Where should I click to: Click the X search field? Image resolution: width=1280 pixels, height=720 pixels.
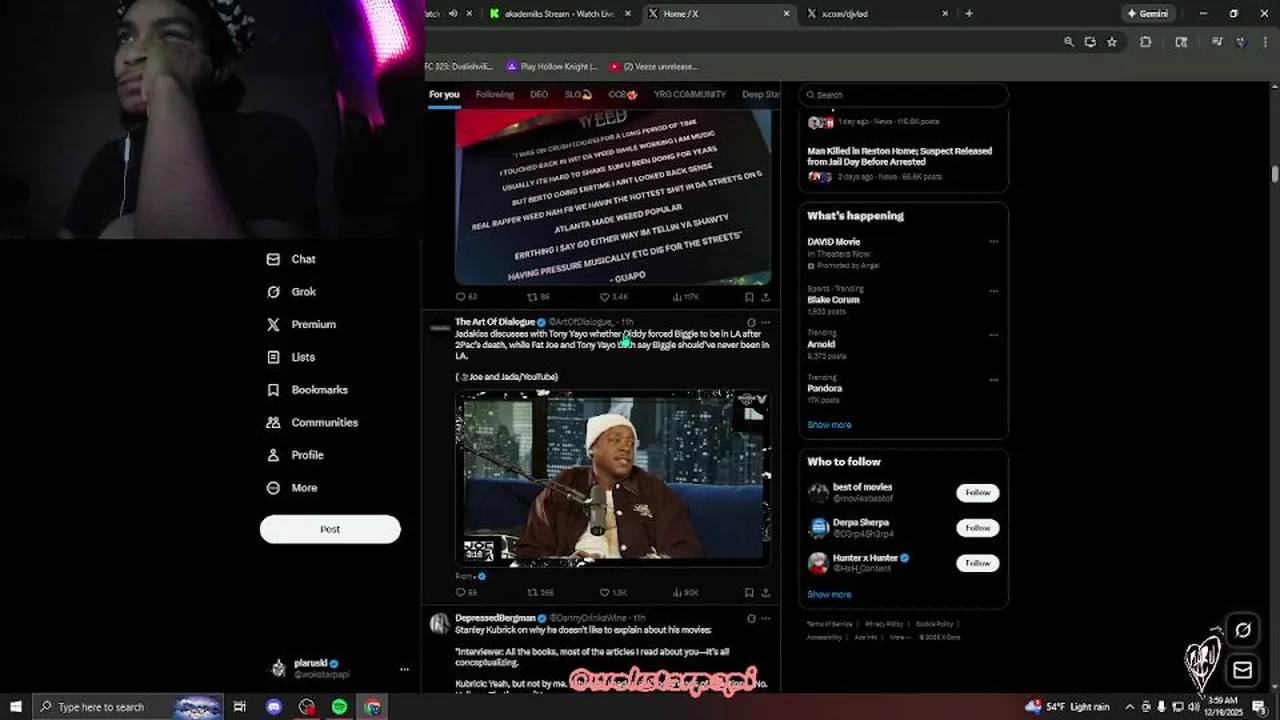[904, 95]
